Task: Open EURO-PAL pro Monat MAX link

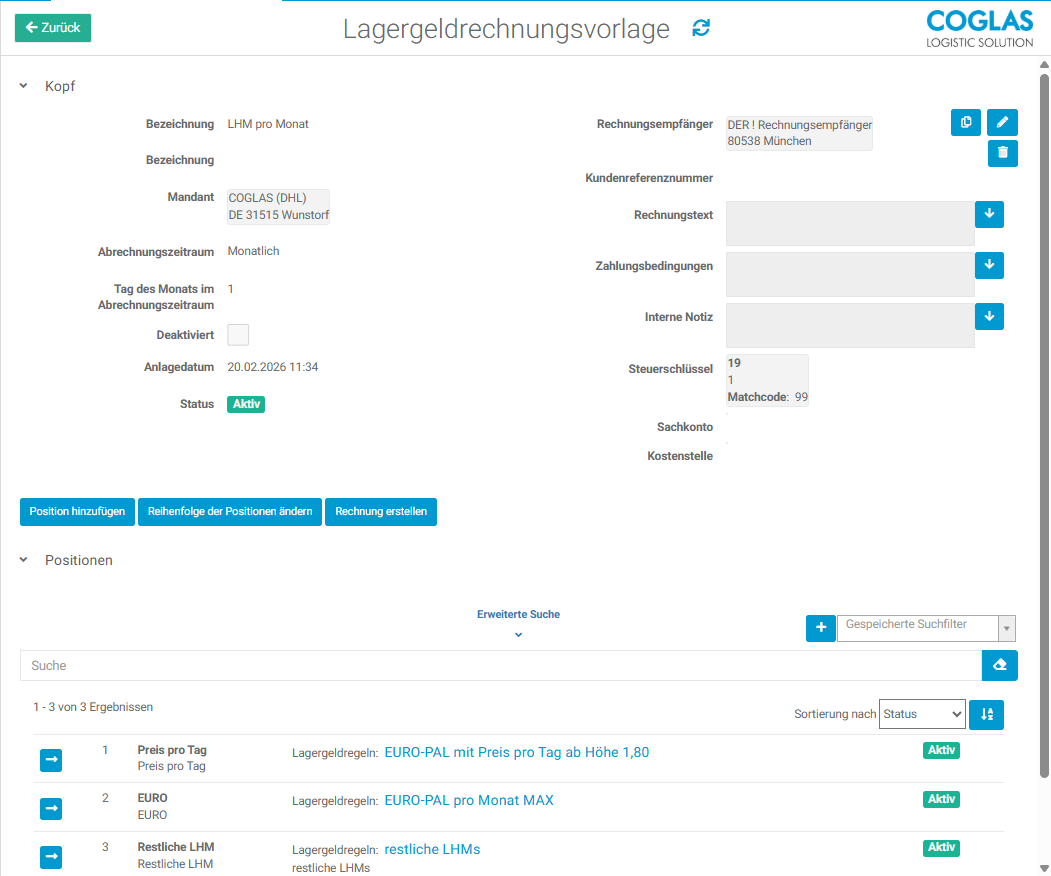Action: pyautogui.click(x=468, y=800)
